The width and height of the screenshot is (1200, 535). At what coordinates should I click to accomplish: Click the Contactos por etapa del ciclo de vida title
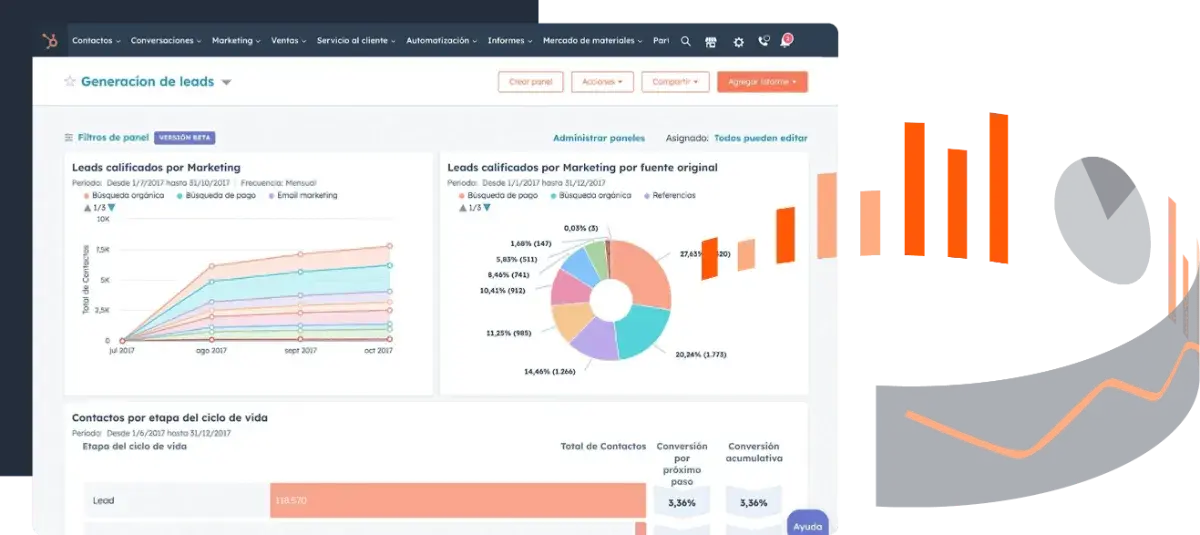[170, 418]
